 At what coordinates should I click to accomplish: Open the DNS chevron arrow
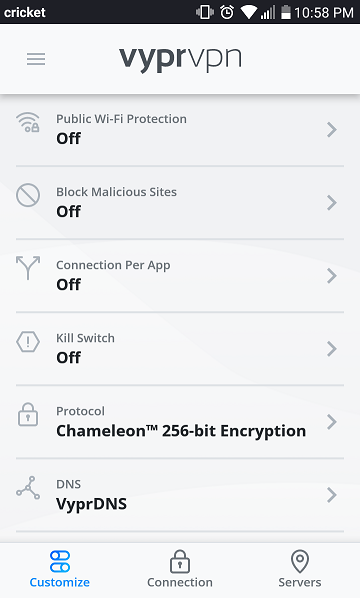(x=332, y=495)
